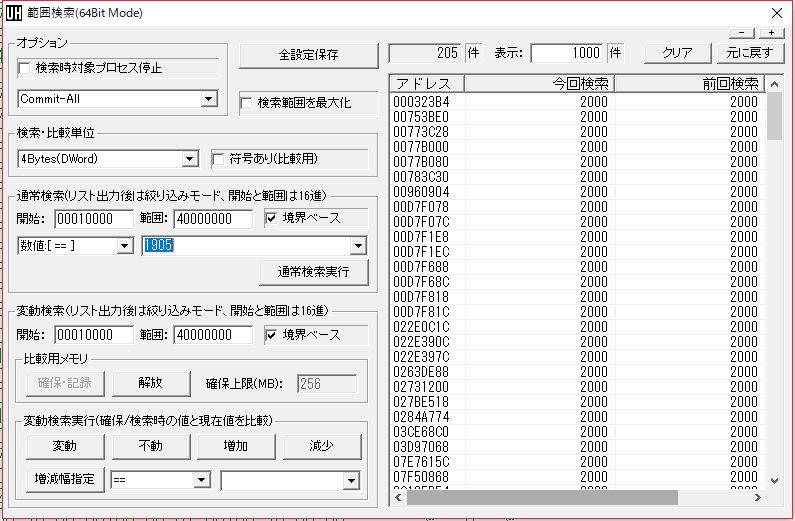Click the UH application icon in title bar
This screenshot has width=795, height=521.
coord(14,13)
